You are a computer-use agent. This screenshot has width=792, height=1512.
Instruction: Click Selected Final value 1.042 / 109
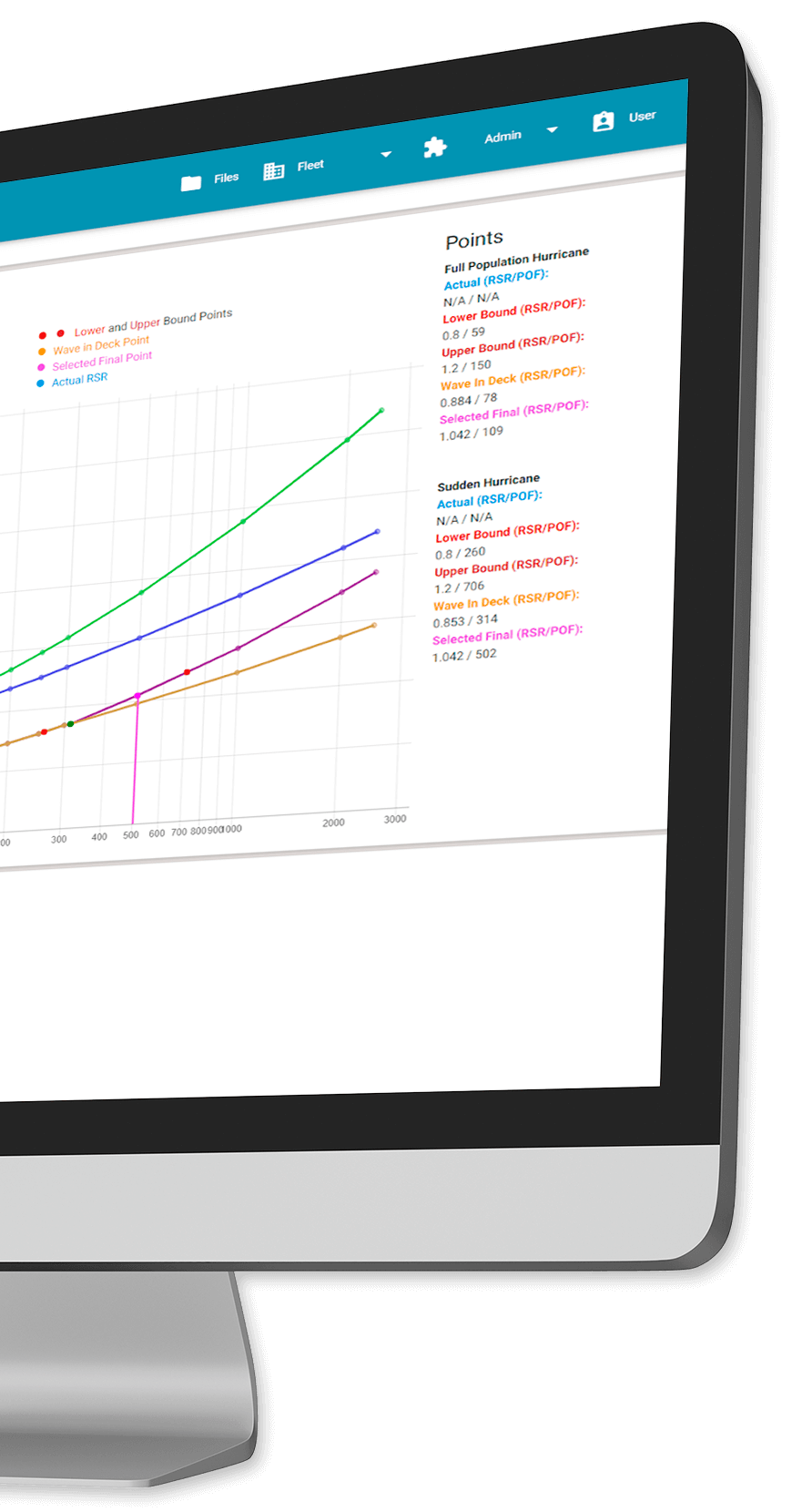coord(471,434)
